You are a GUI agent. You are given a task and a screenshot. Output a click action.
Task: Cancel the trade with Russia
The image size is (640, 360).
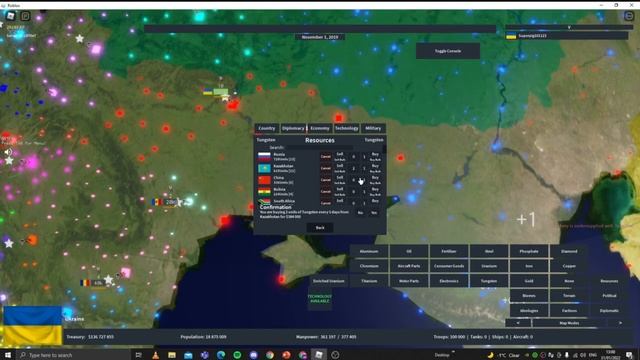click(x=325, y=157)
